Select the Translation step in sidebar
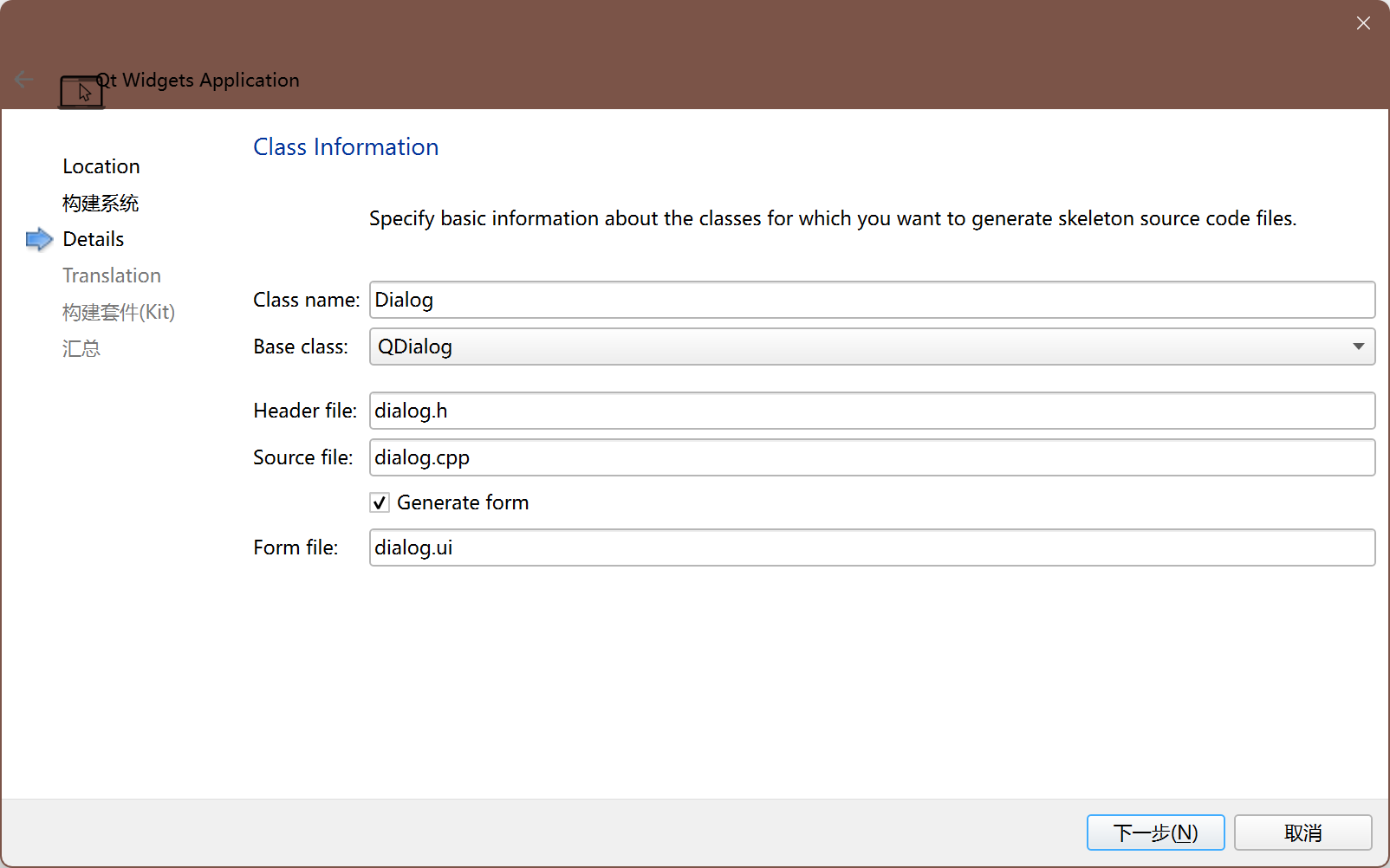Viewport: 1390px width, 868px height. 112,275
